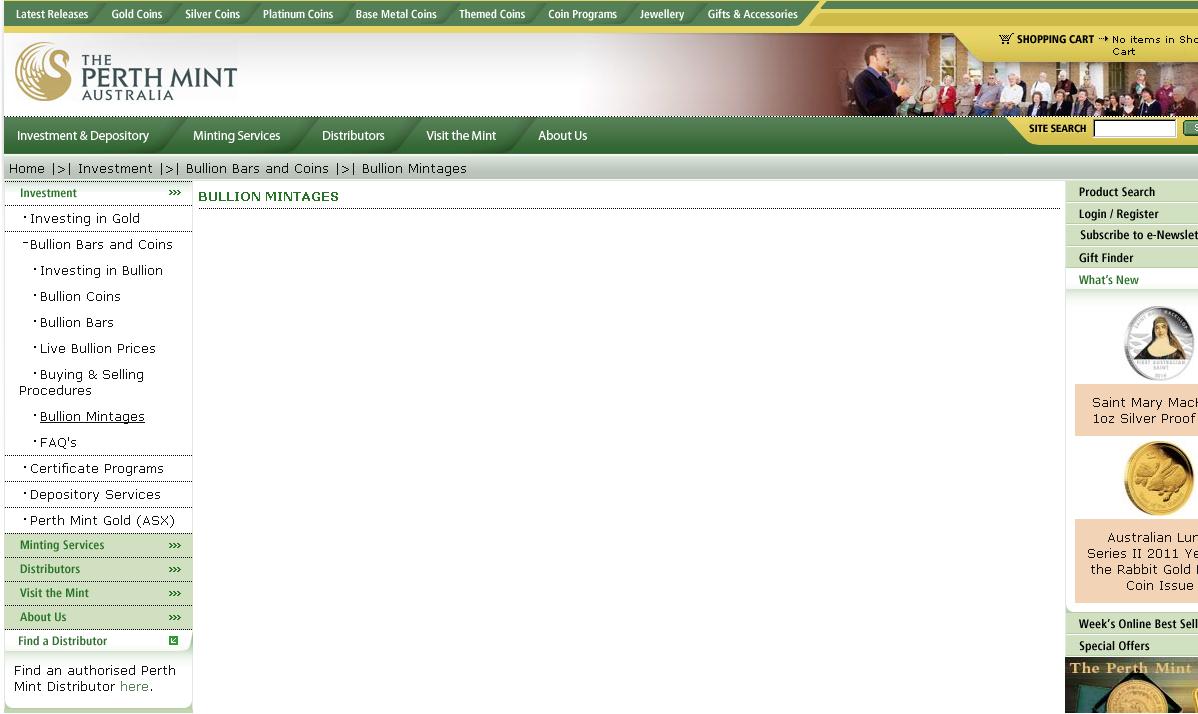Select Minting Services in green menu bar
Image resolution: width=1198 pixels, height=714 pixels.
(236, 136)
